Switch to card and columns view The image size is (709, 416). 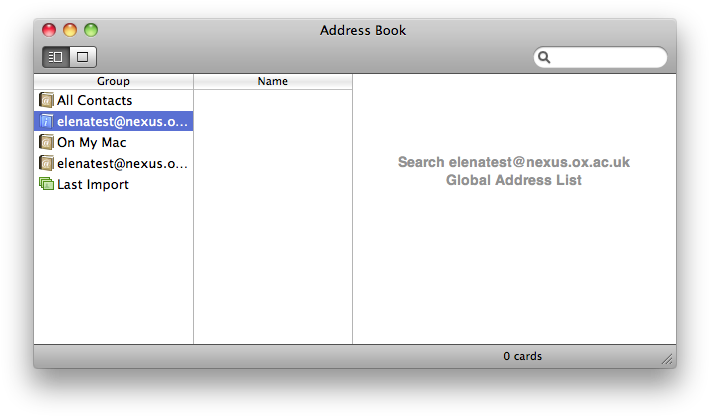[x=56, y=57]
